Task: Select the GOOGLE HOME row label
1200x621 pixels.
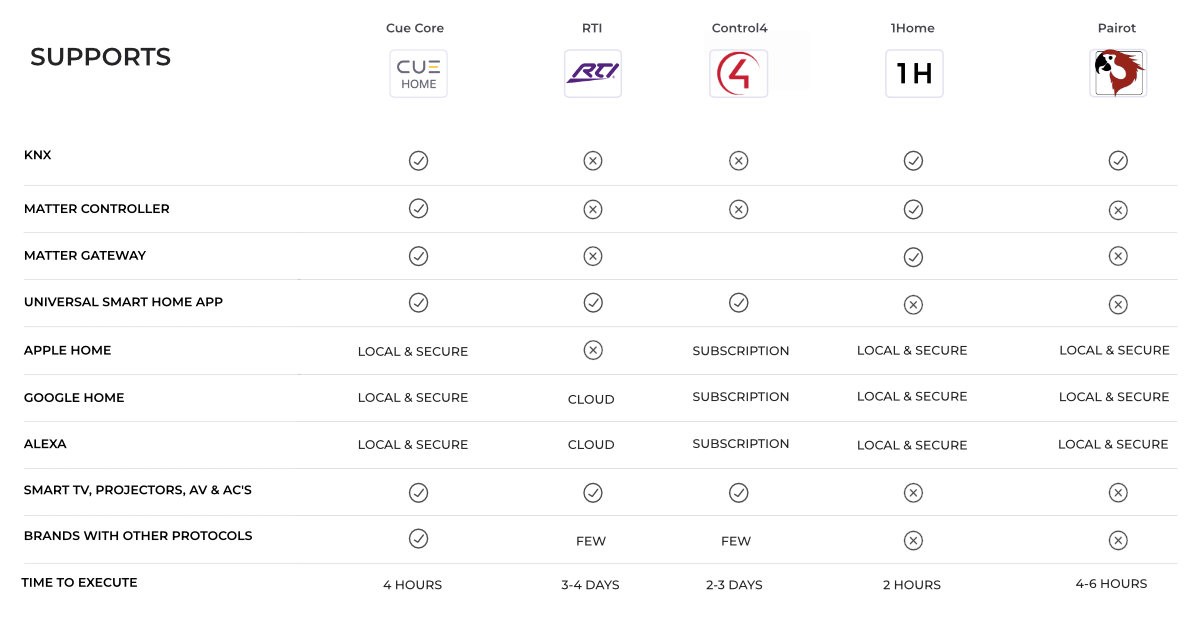Action: [x=74, y=397]
